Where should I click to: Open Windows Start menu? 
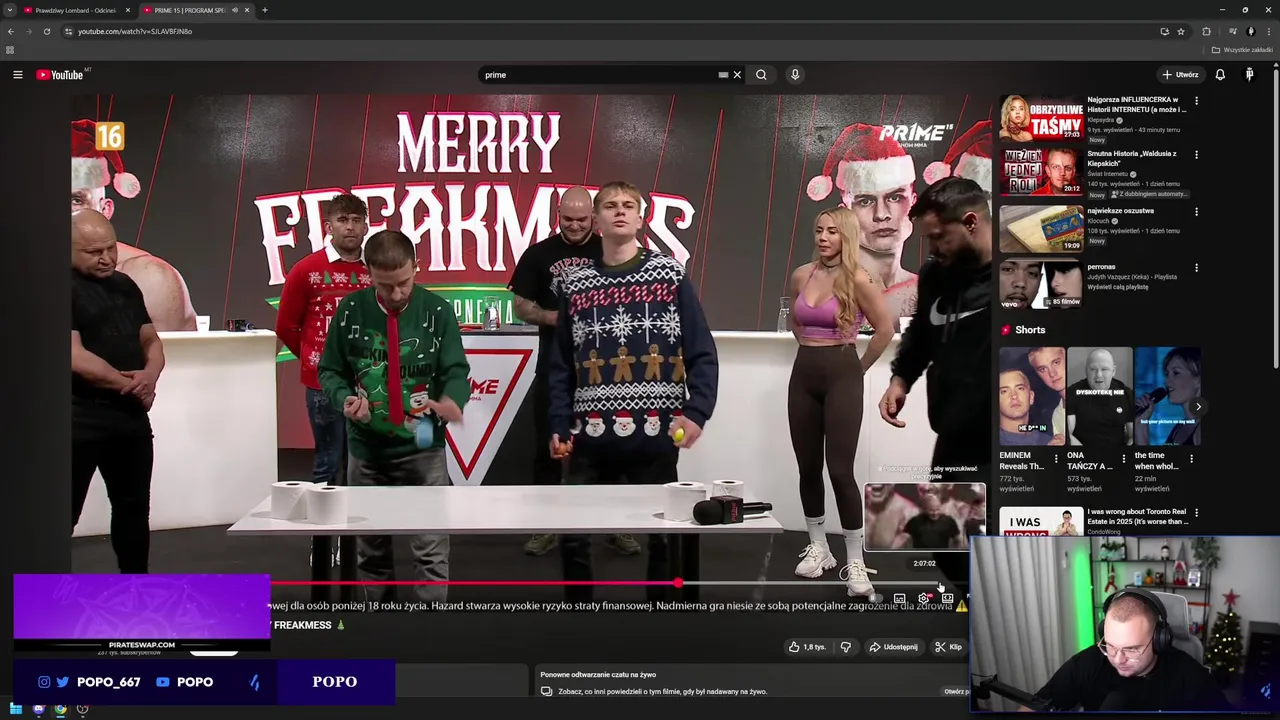15,709
